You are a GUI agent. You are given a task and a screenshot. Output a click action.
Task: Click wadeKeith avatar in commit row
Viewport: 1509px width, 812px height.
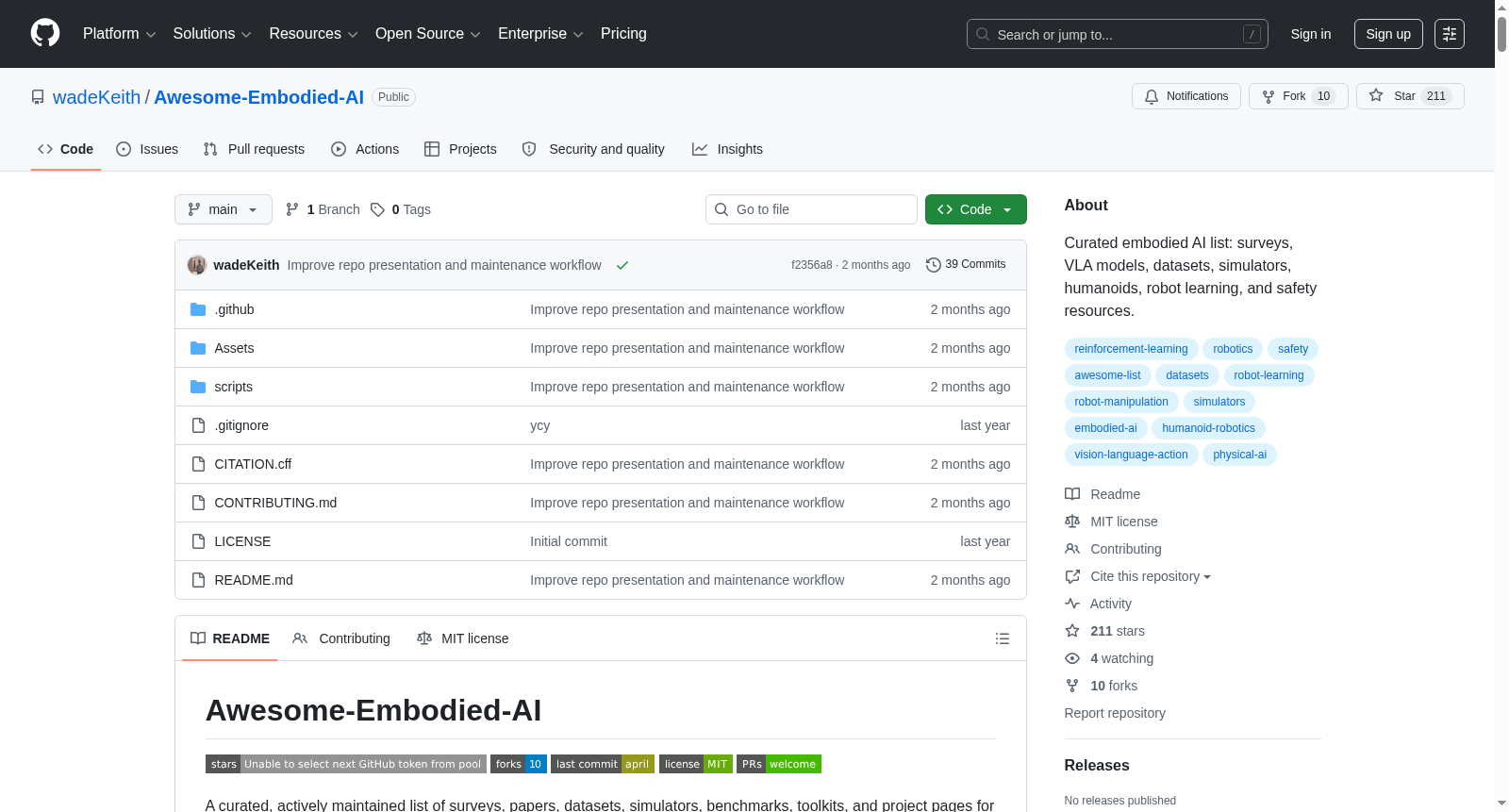197,265
